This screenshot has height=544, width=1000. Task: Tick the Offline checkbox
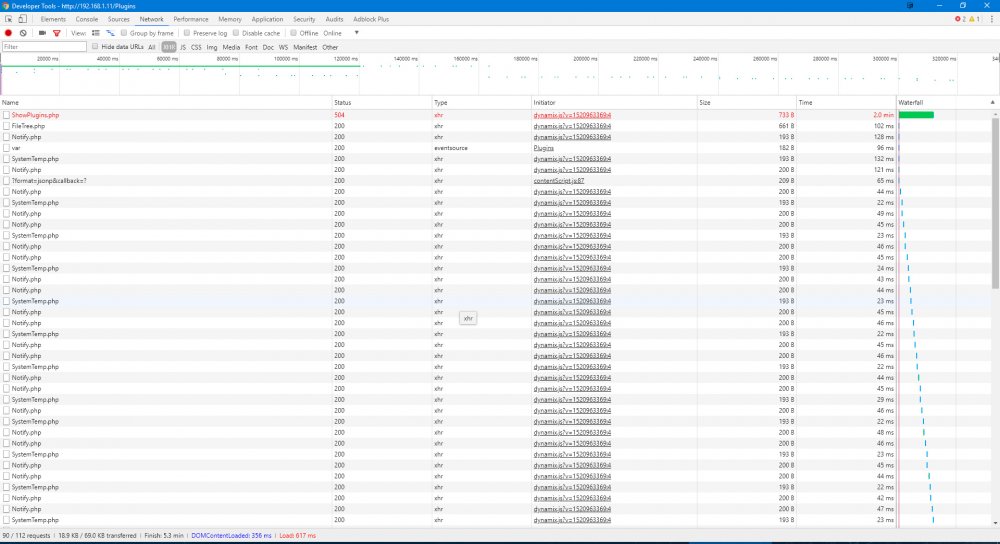(x=293, y=33)
